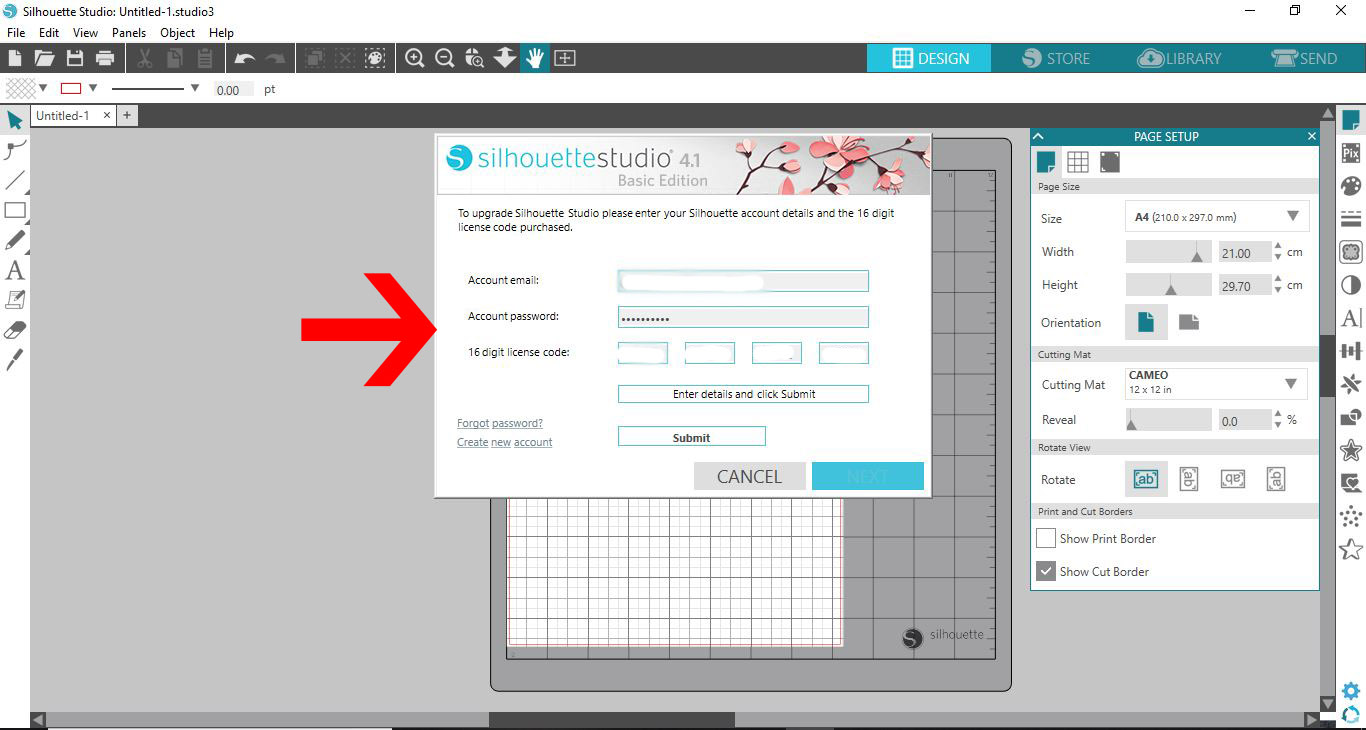This screenshot has height=730, width=1366.
Task: Select the Eraser tool
Action: click(15, 330)
